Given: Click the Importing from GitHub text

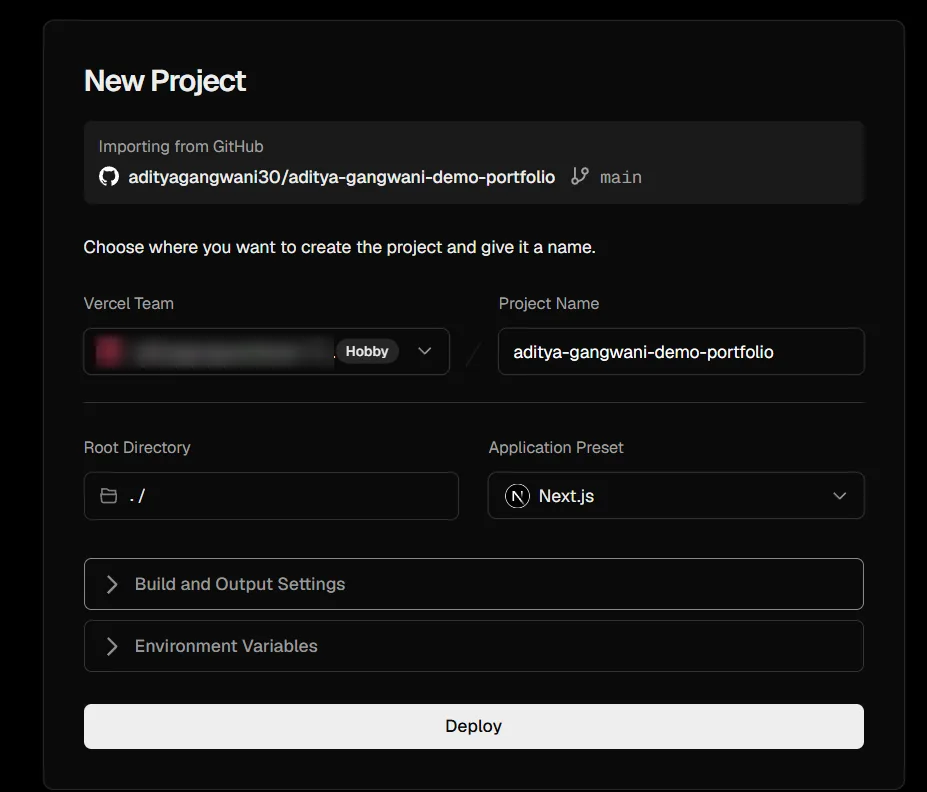Looking at the screenshot, I should [181, 146].
